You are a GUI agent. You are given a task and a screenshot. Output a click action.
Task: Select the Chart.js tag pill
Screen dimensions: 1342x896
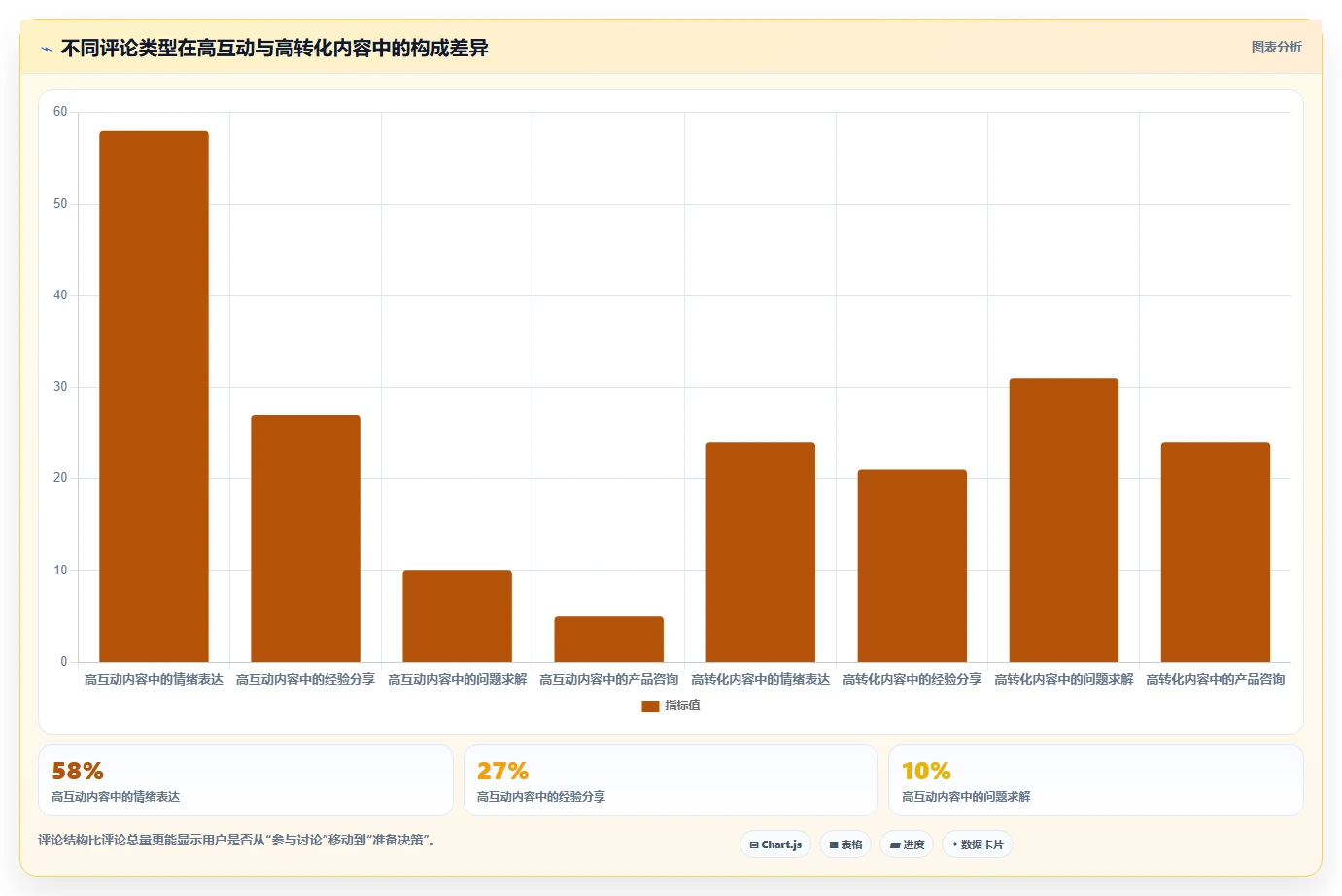click(x=775, y=844)
